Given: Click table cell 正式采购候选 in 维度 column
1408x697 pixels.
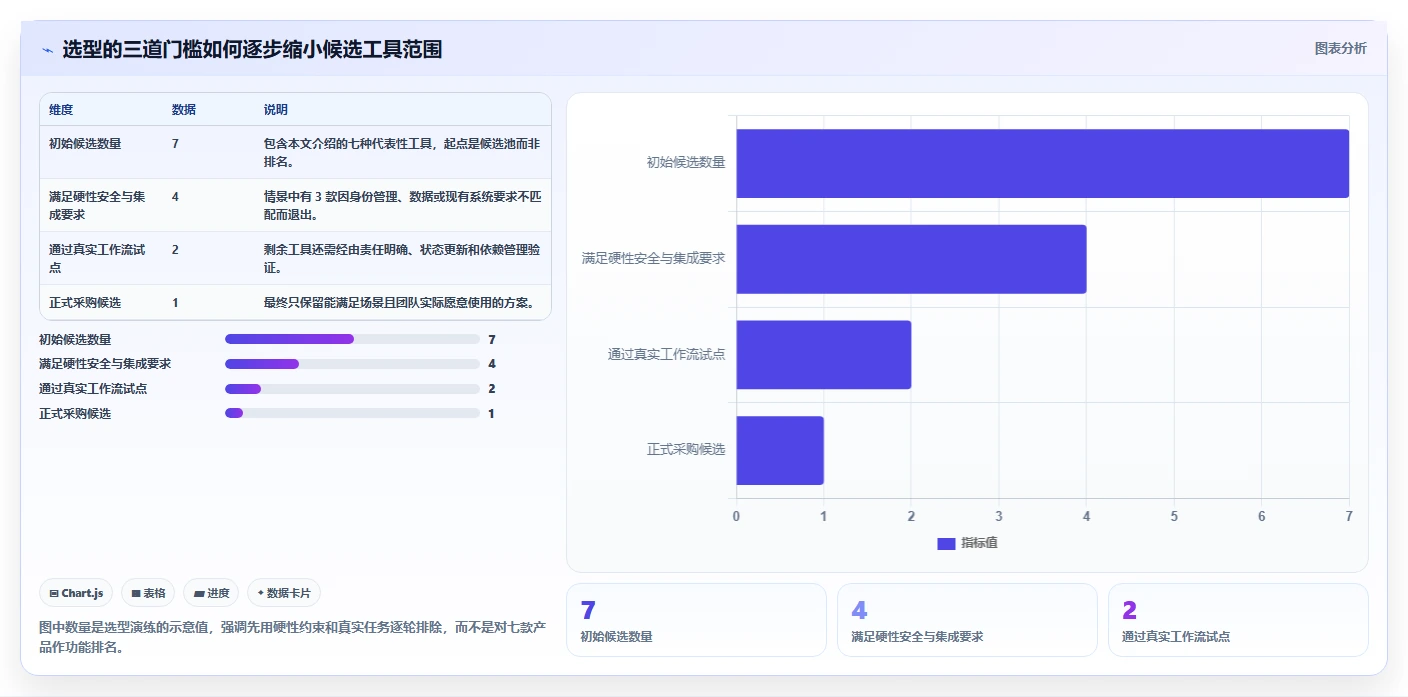Looking at the screenshot, I should 85,302.
